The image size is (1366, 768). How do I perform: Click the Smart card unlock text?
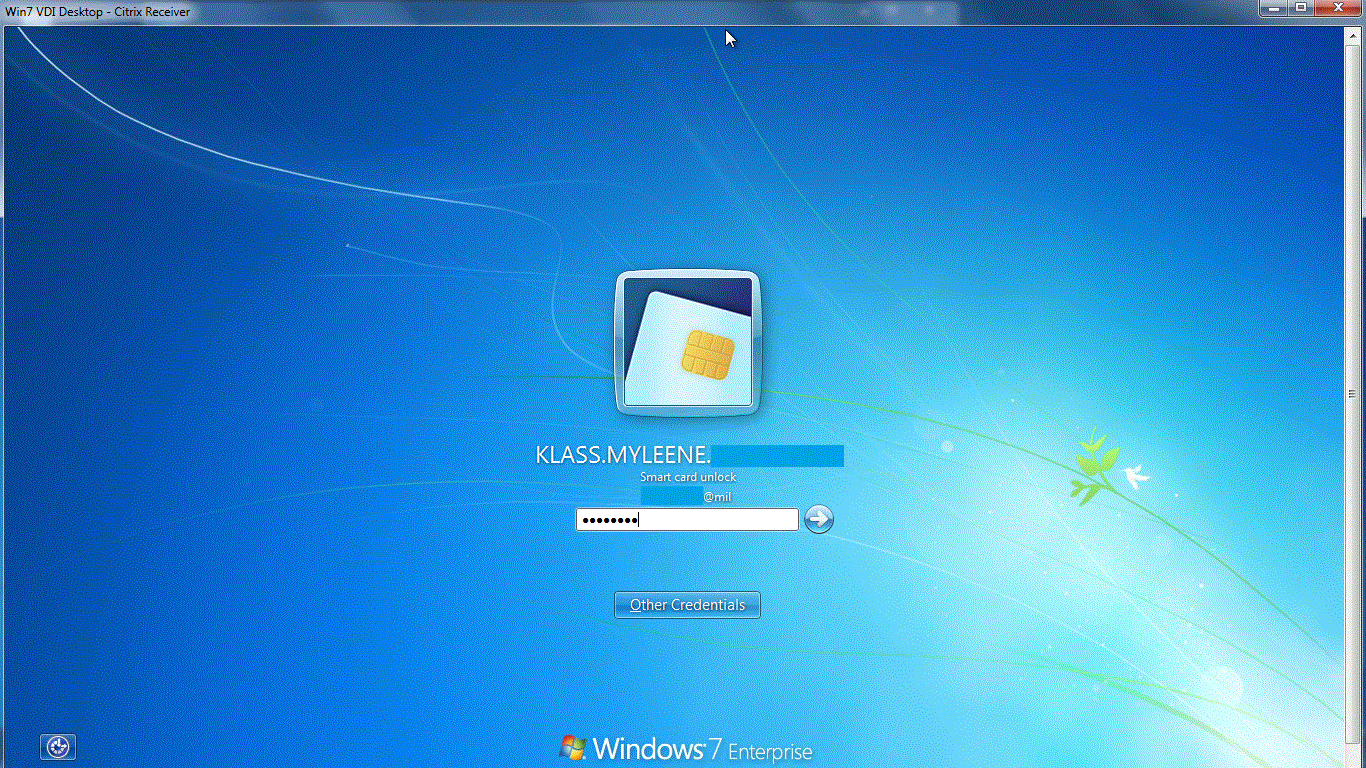tap(688, 477)
